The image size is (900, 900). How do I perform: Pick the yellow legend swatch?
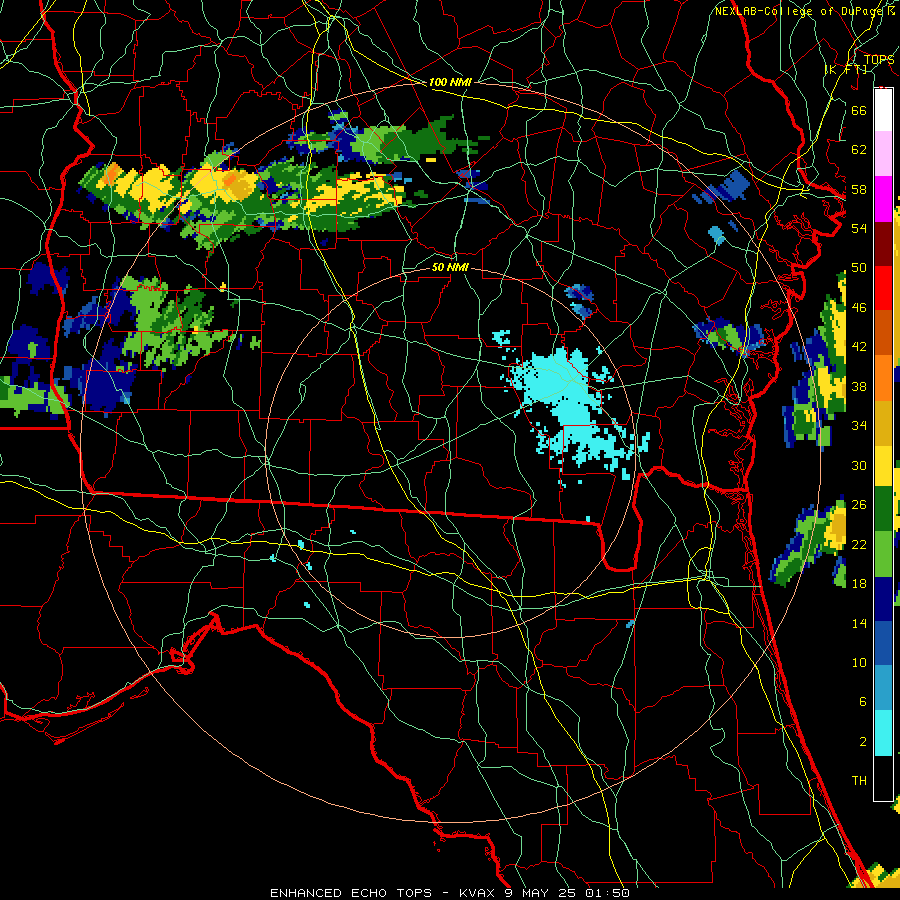point(883,466)
